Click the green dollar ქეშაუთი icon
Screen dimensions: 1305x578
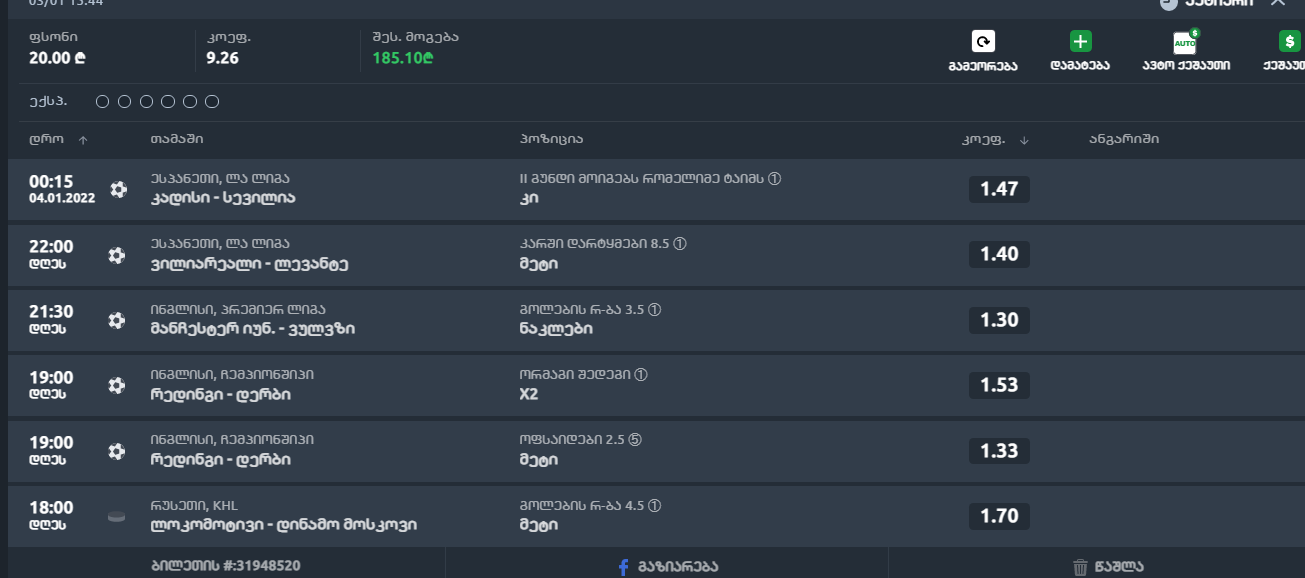(1289, 42)
